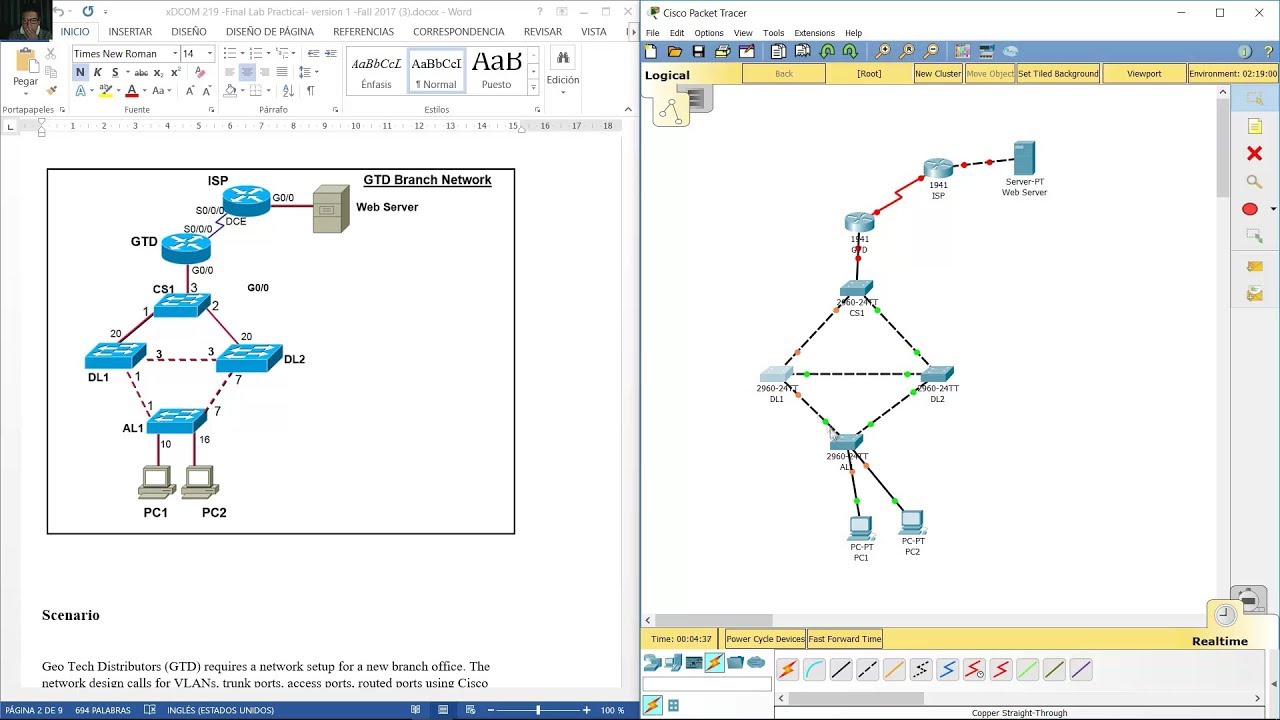The width and height of the screenshot is (1280, 720).
Task: Choose Copper Cross-Over dashed cable
Action: [x=868, y=670]
